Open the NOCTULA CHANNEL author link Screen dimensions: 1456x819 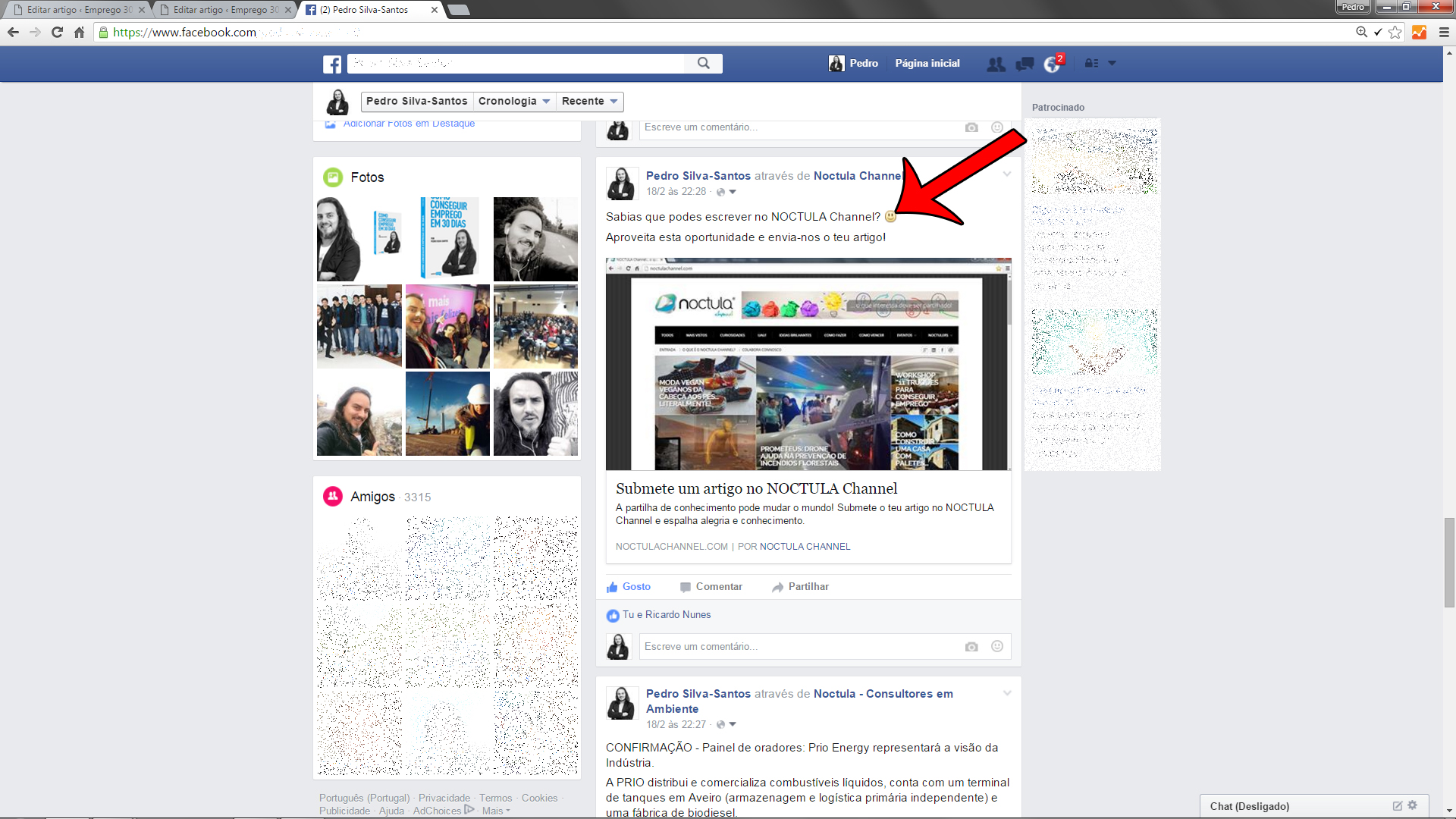pyautogui.click(x=805, y=547)
